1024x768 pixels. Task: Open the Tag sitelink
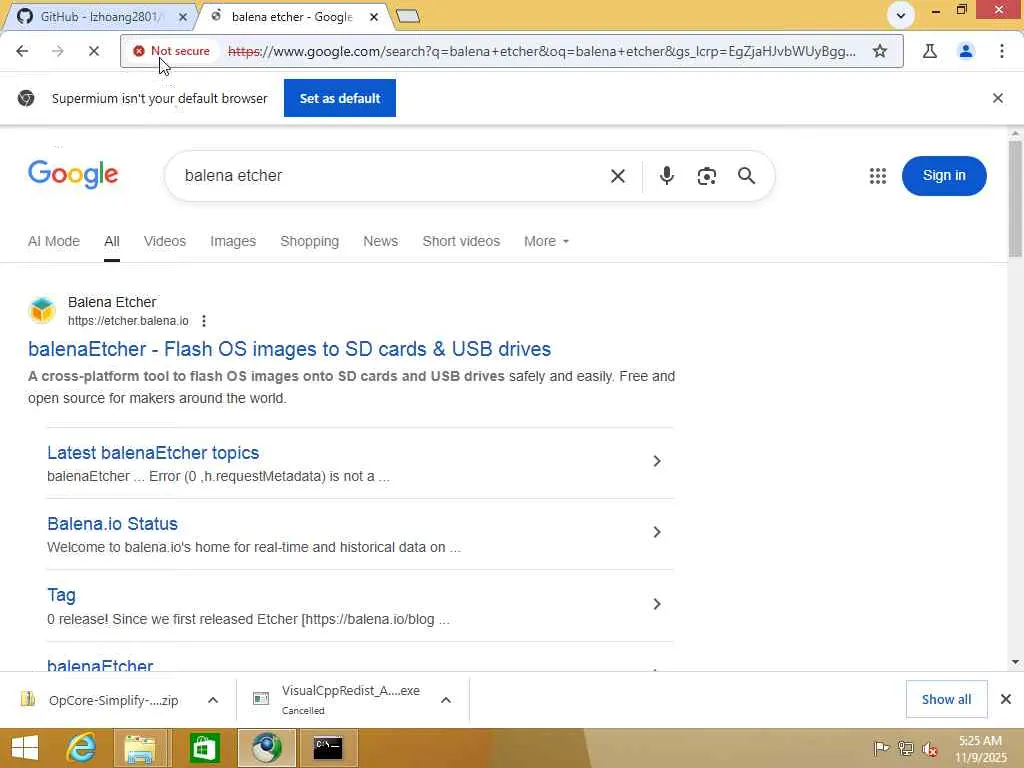coord(61,595)
